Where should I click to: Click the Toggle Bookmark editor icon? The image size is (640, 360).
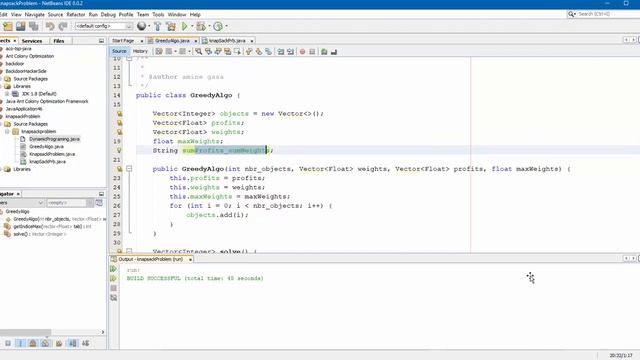(268, 52)
